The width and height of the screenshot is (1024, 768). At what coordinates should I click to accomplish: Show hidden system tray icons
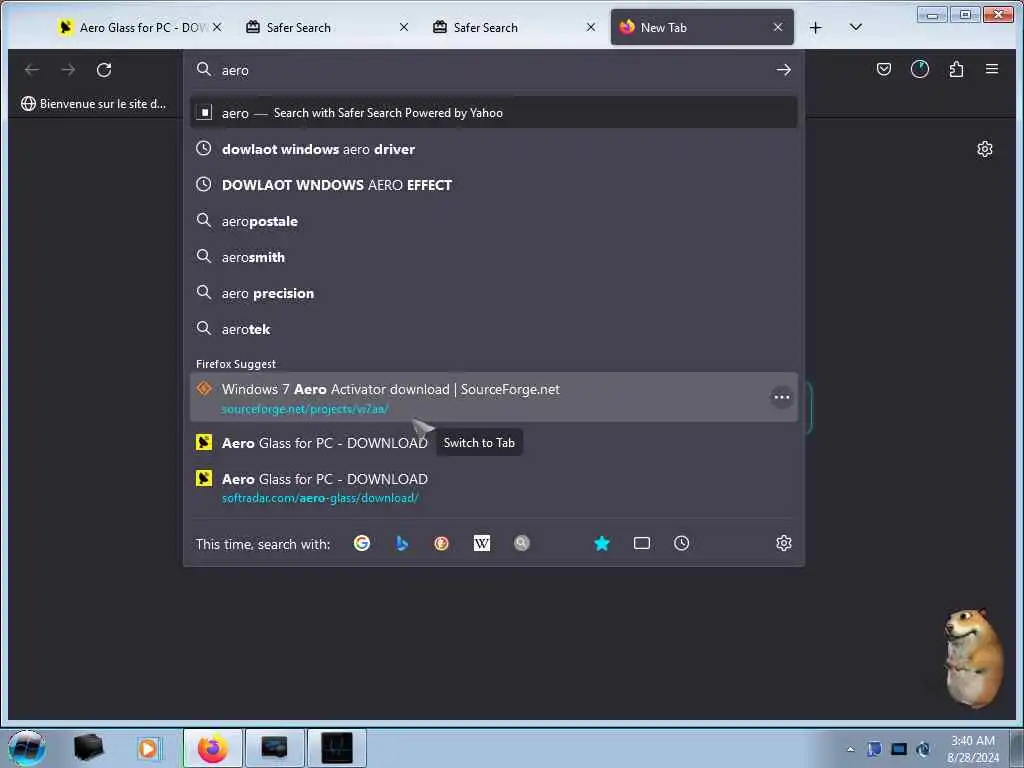click(850, 749)
